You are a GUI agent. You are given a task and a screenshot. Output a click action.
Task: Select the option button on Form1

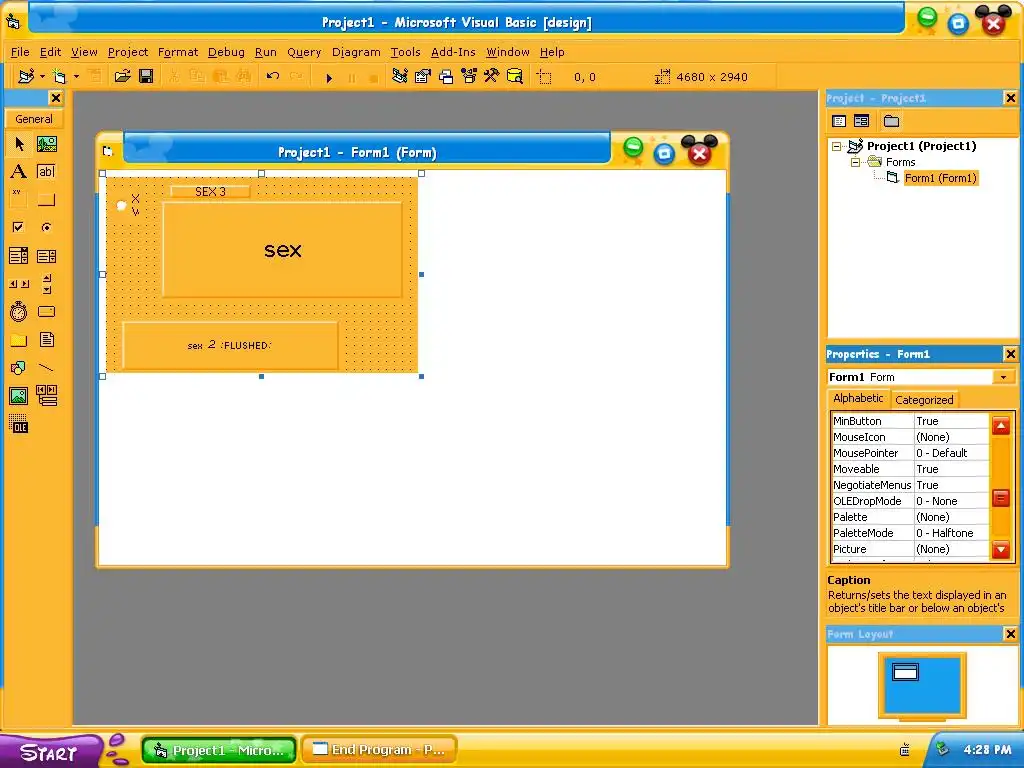[128, 204]
